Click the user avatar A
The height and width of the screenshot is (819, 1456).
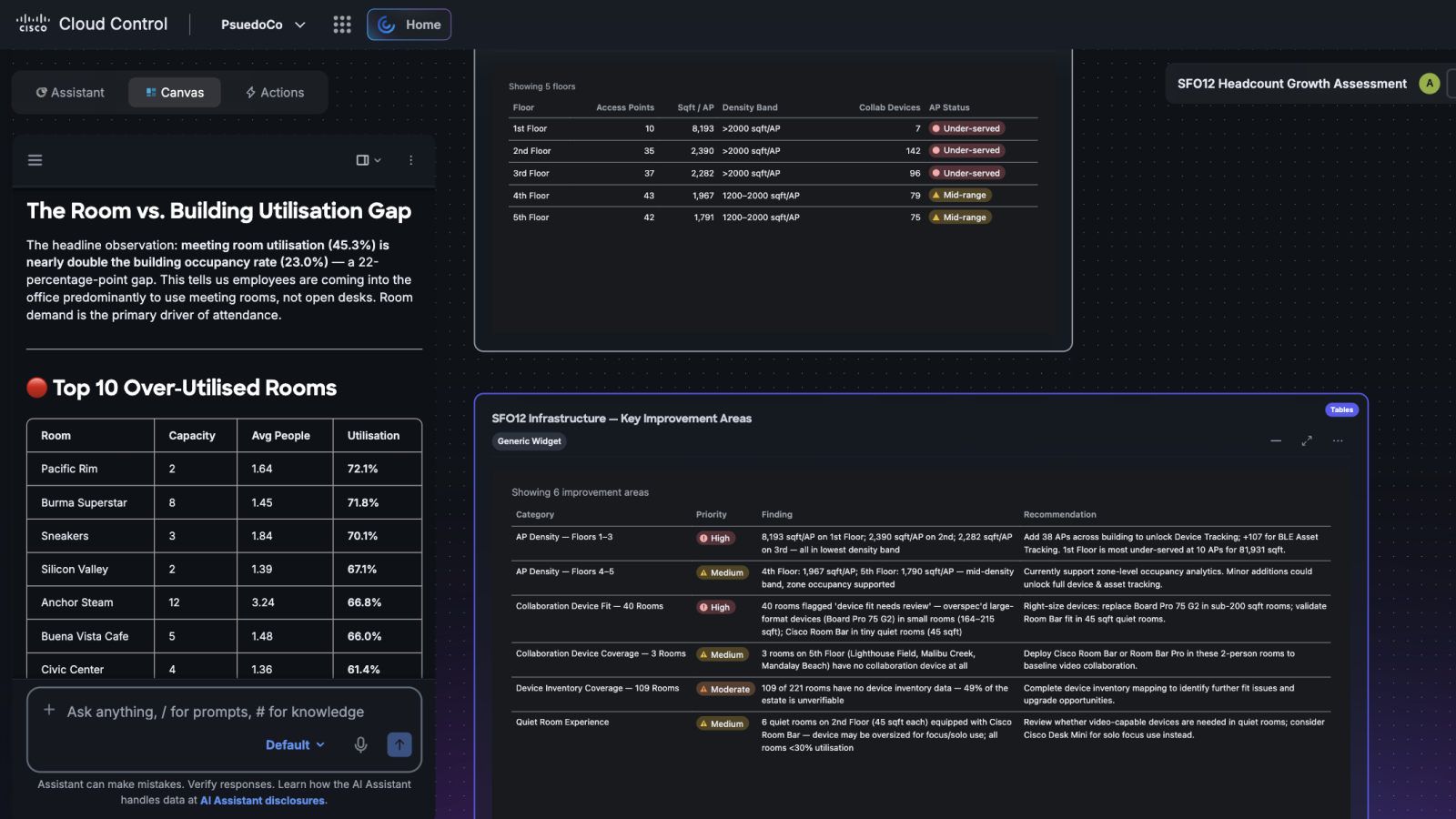1430,83
